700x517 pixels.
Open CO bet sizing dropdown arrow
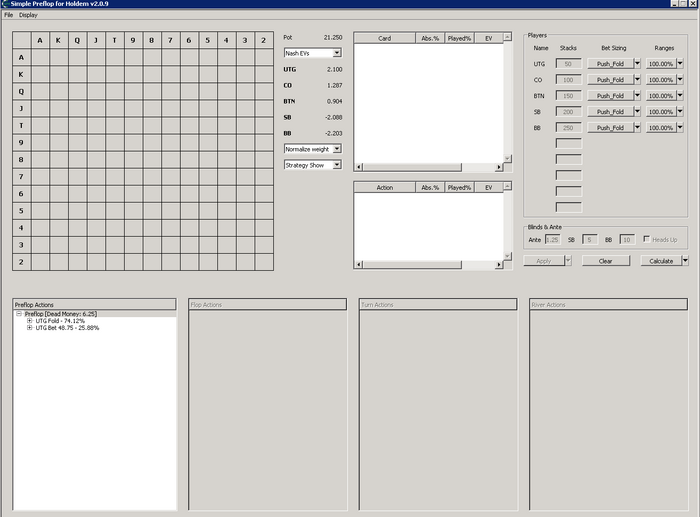(637, 79)
